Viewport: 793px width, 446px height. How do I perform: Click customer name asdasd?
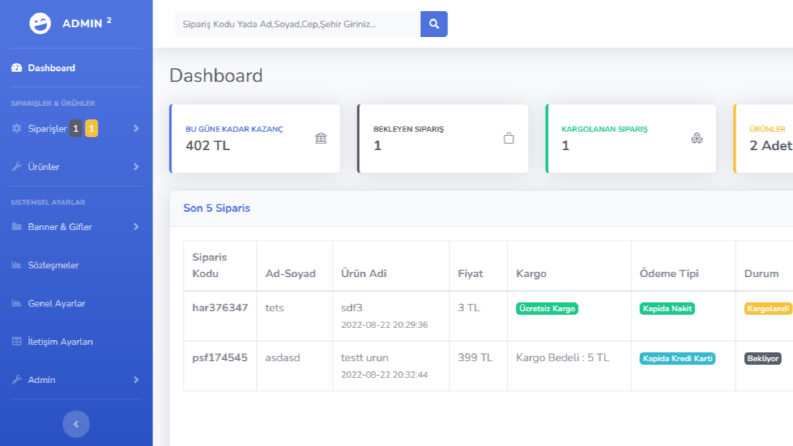tap(283, 358)
